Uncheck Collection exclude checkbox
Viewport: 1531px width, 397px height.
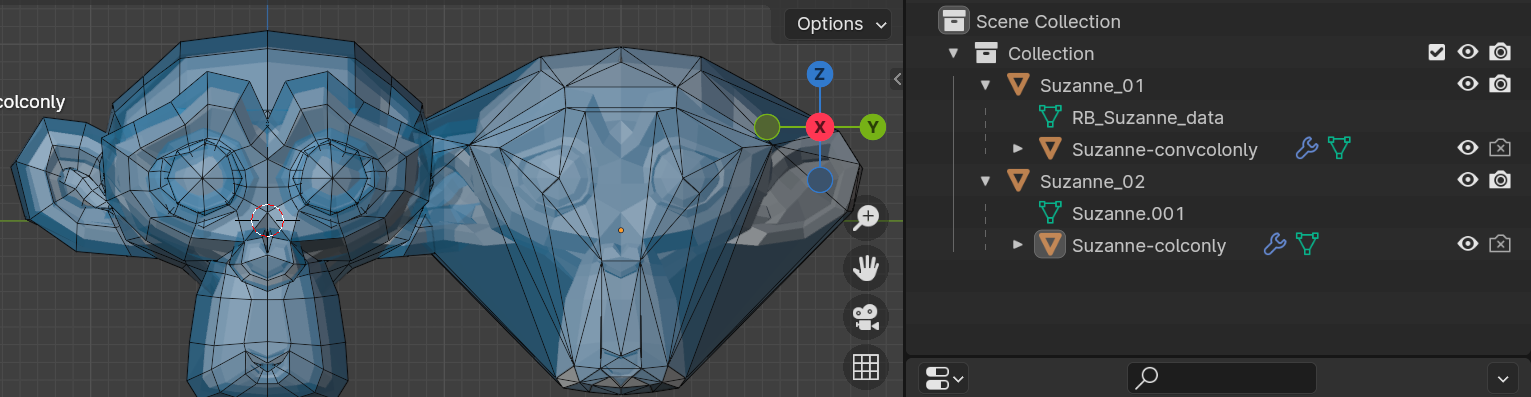point(1437,52)
